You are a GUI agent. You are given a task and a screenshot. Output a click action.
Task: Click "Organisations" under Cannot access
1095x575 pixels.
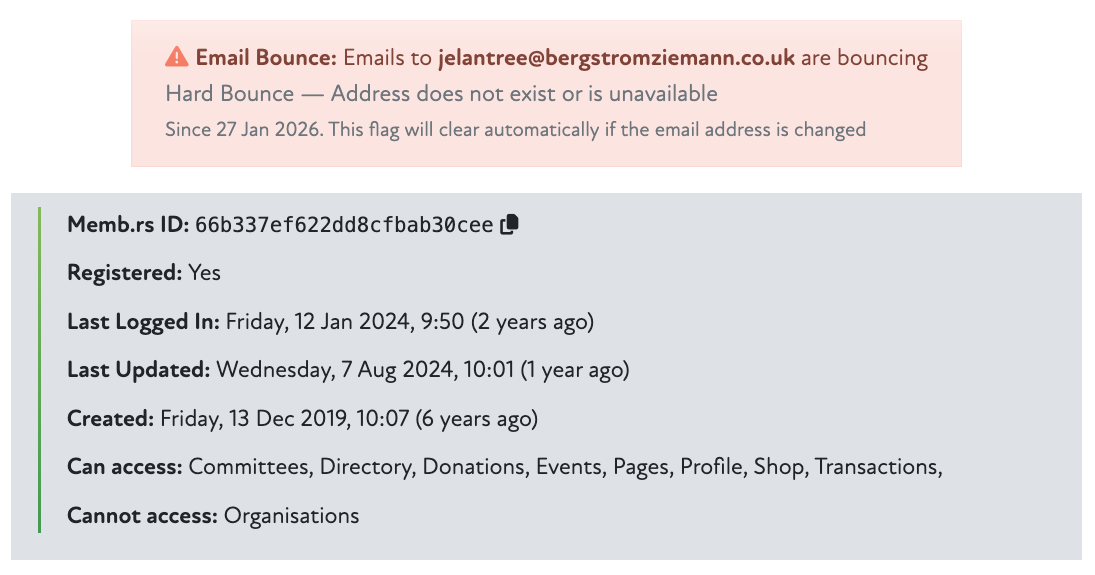click(291, 516)
